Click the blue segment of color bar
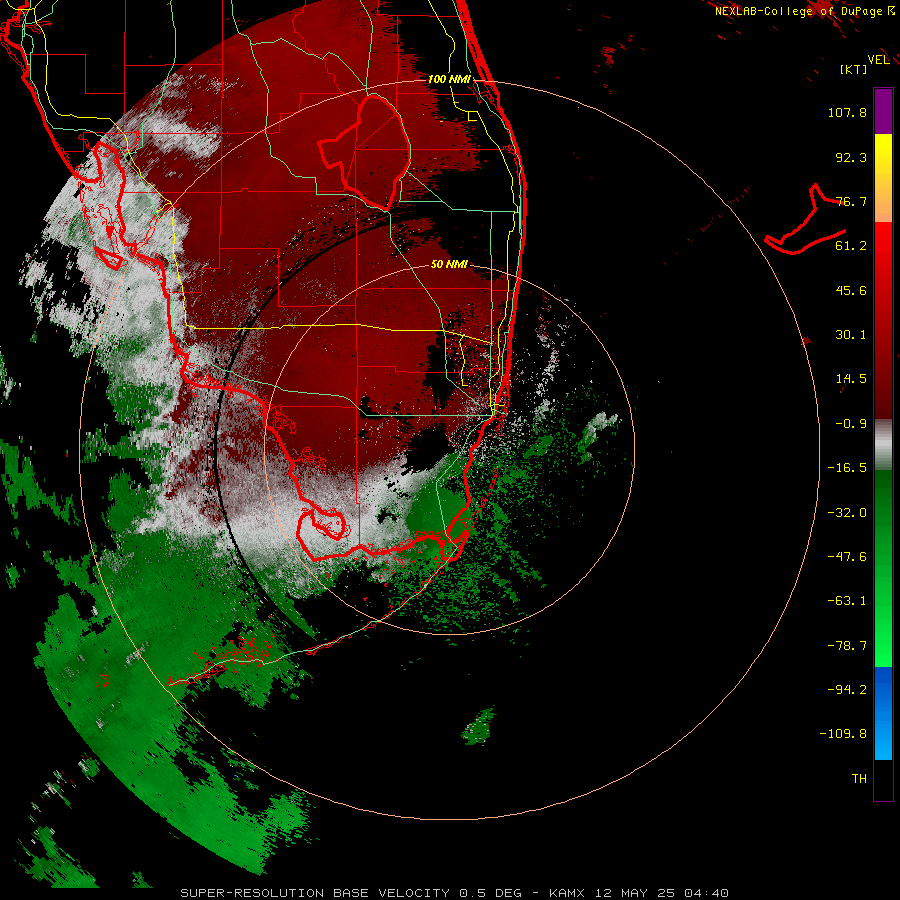Image resolution: width=900 pixels, height=900 pixels. (x=883, y=713)
